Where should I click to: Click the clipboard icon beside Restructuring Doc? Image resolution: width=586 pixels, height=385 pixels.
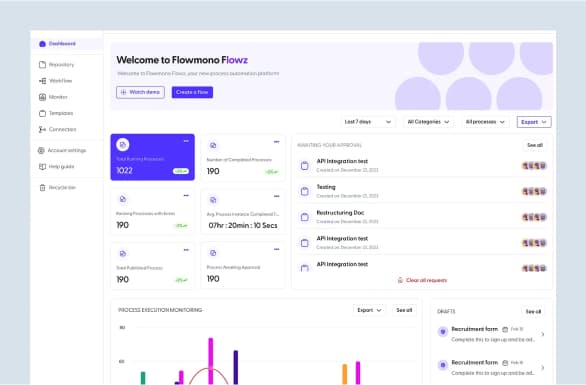coord(305,217)
